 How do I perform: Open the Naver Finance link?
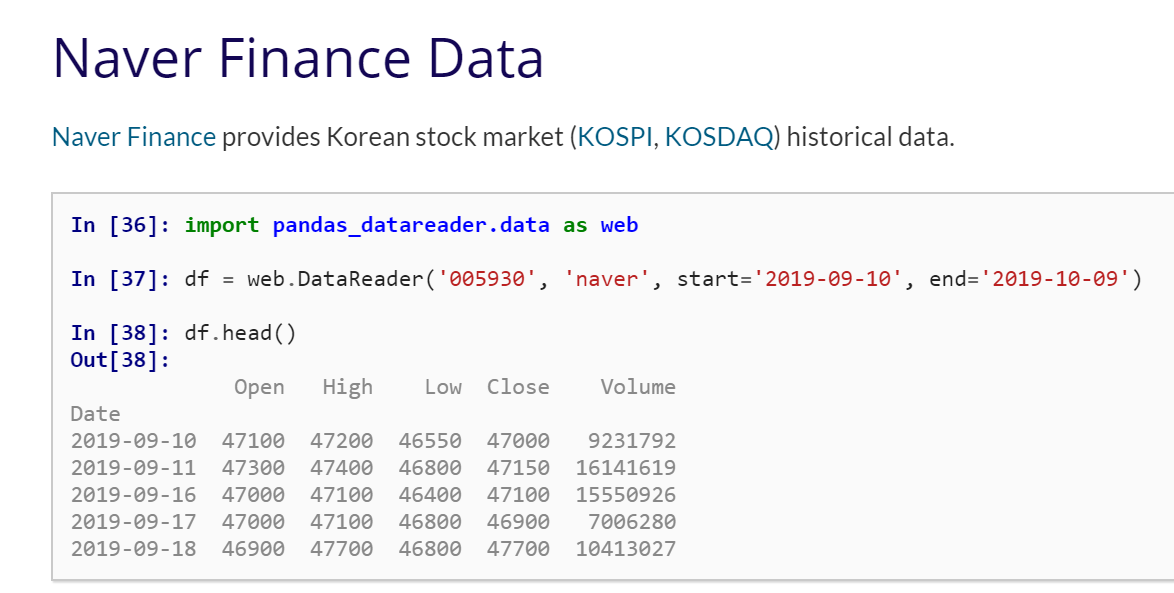coord(134,137)
